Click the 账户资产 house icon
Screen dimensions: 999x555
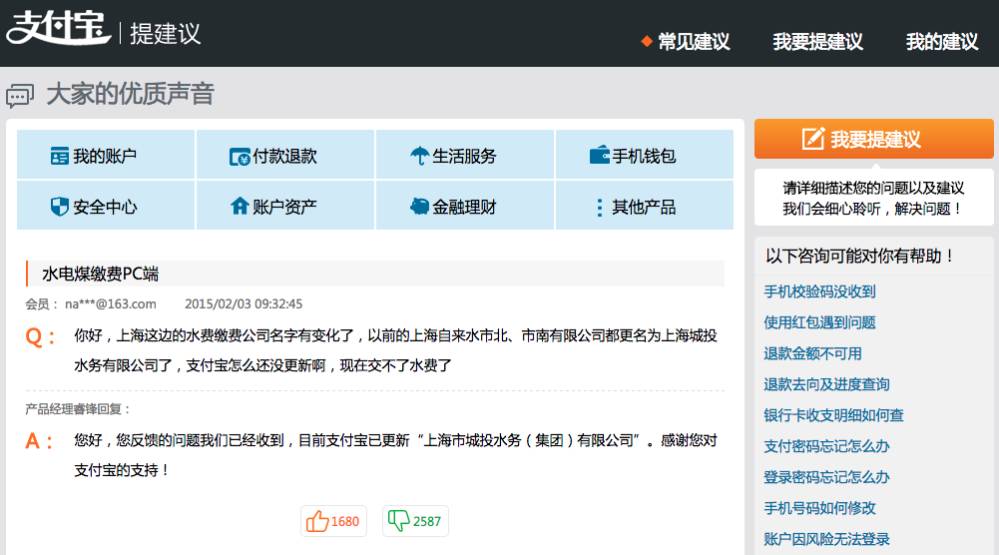pyautogui.click(x=239, y=206)
